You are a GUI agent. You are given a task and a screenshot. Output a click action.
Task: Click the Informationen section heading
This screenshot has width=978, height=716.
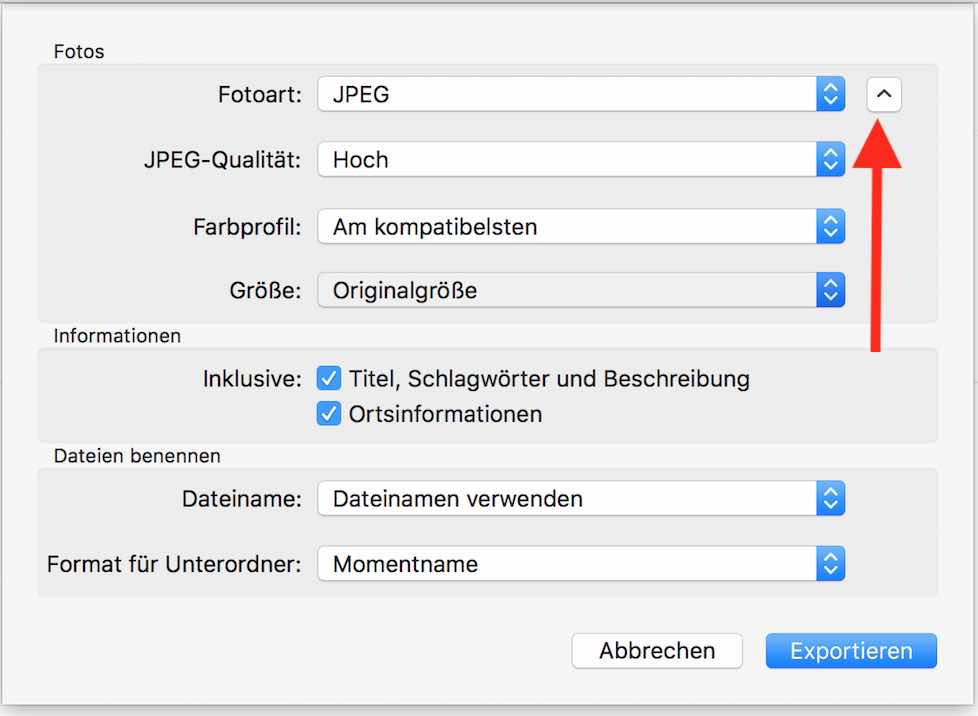pos(117,336)
